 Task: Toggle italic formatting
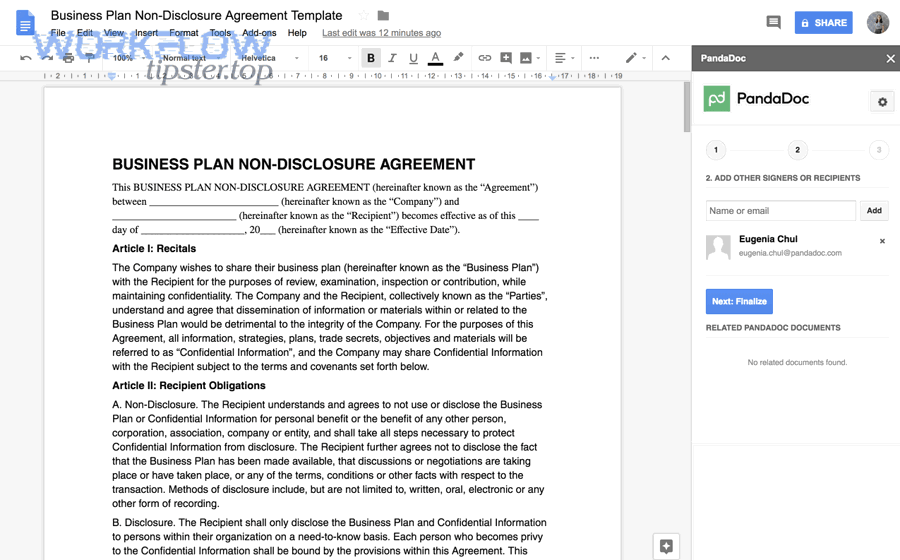[393, 58]
